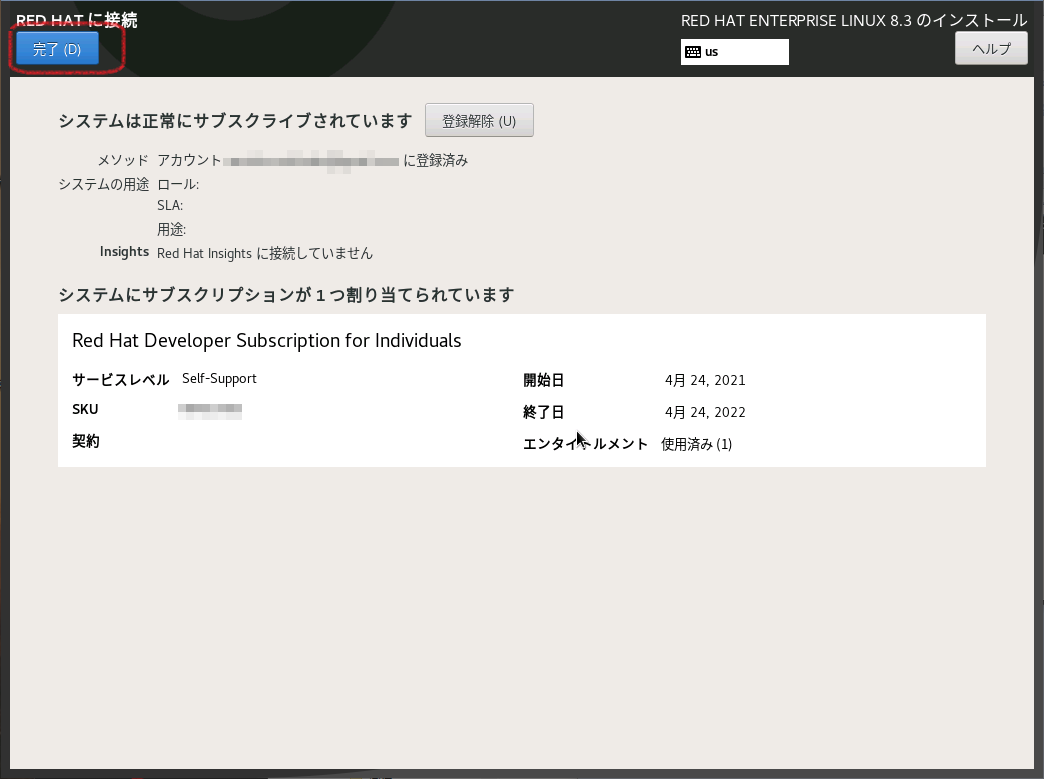
Task: Click the サービスレベル label
Action: coord(120,380)
